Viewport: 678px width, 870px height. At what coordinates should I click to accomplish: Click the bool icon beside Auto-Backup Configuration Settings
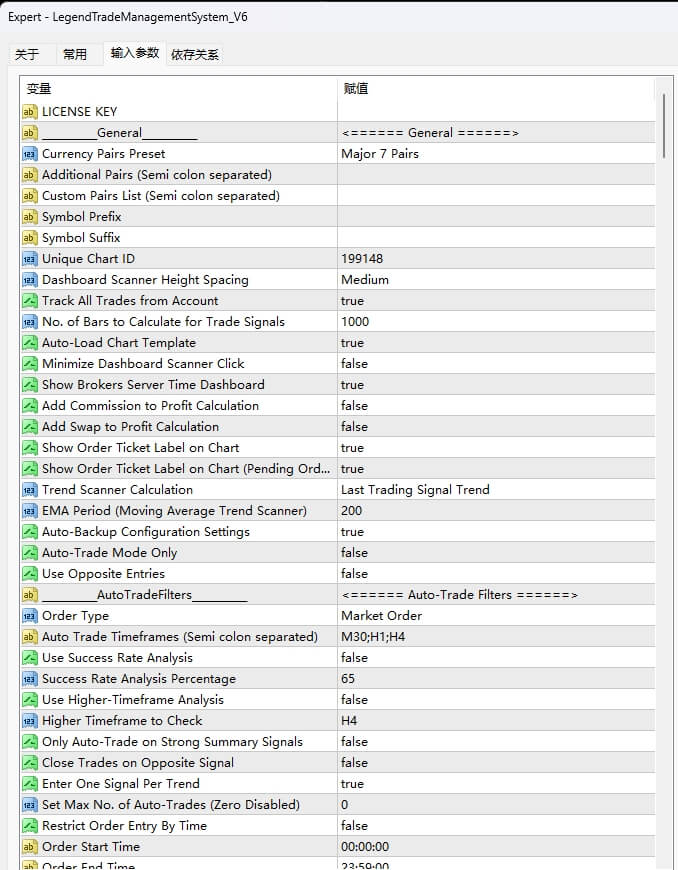(x=29, y=532)
